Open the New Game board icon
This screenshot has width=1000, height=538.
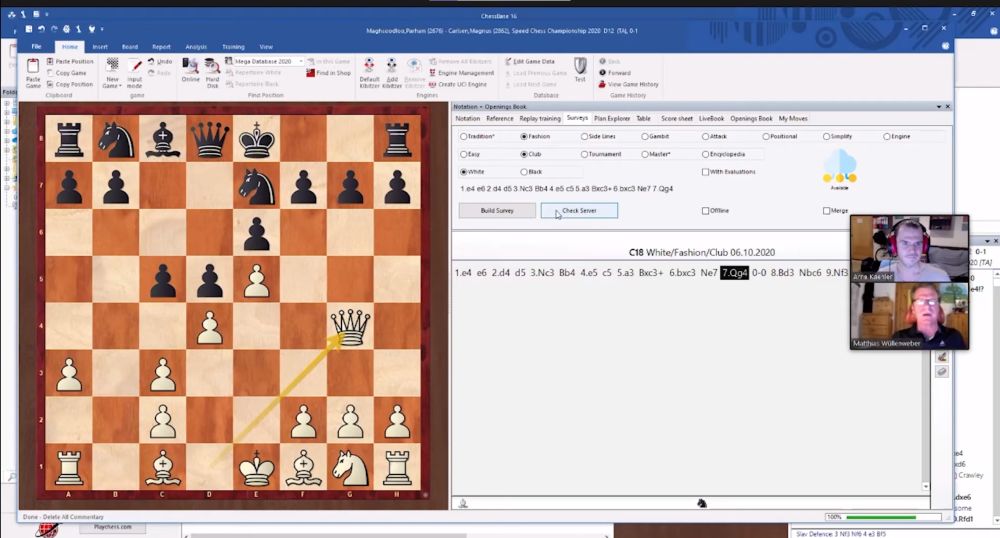(x=112, y=66)
